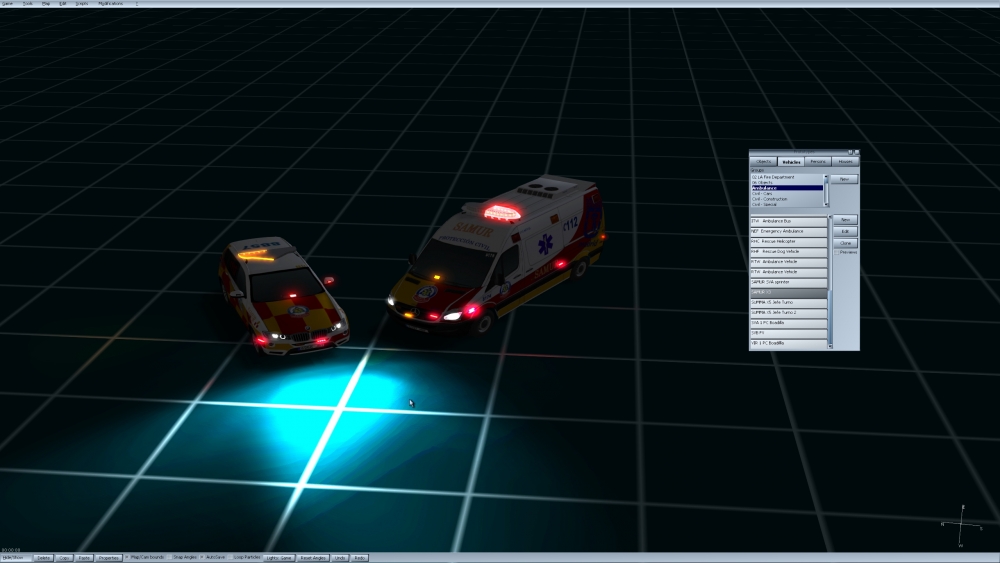This screenshot has height=563, width=1000.
Task: Toggle the Map/Cam bounds checkbox
Action: point(127,557)
